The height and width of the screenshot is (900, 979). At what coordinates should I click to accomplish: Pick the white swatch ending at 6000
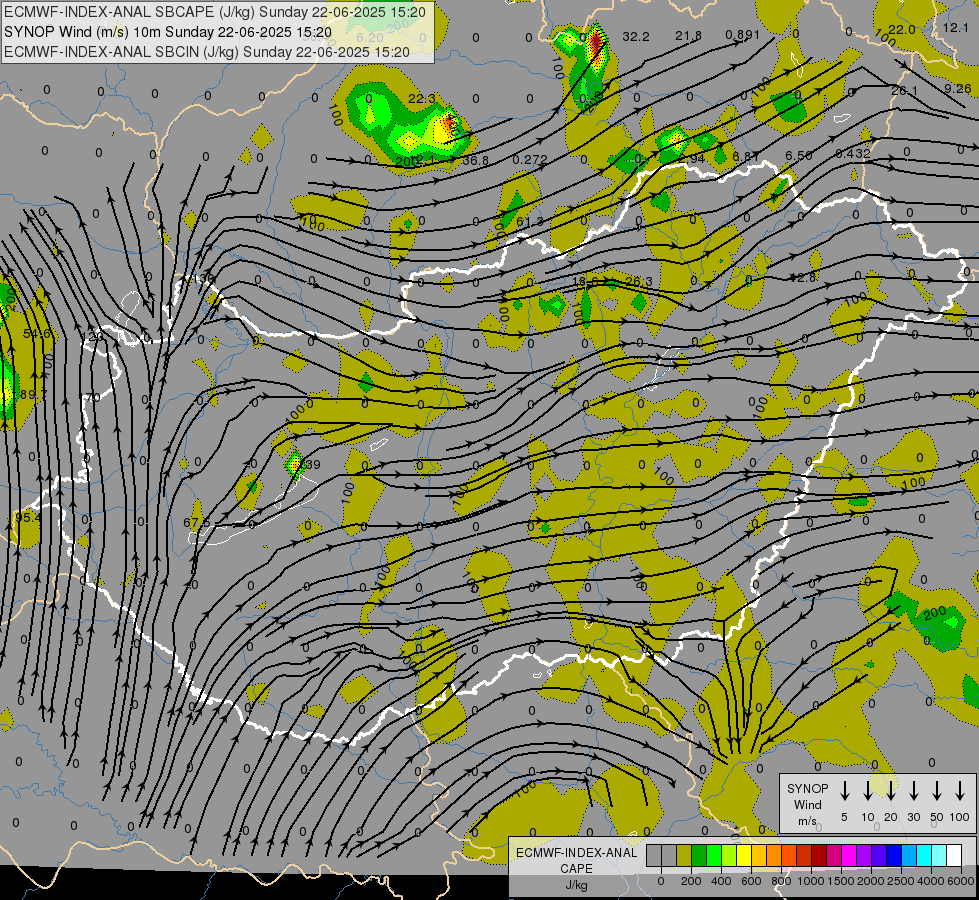pos(954,856)
